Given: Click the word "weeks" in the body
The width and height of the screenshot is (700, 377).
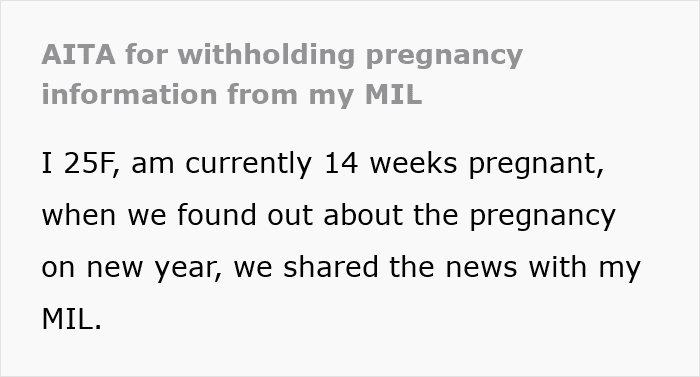Looking at the screenshot, I should (x=414, y=163).
